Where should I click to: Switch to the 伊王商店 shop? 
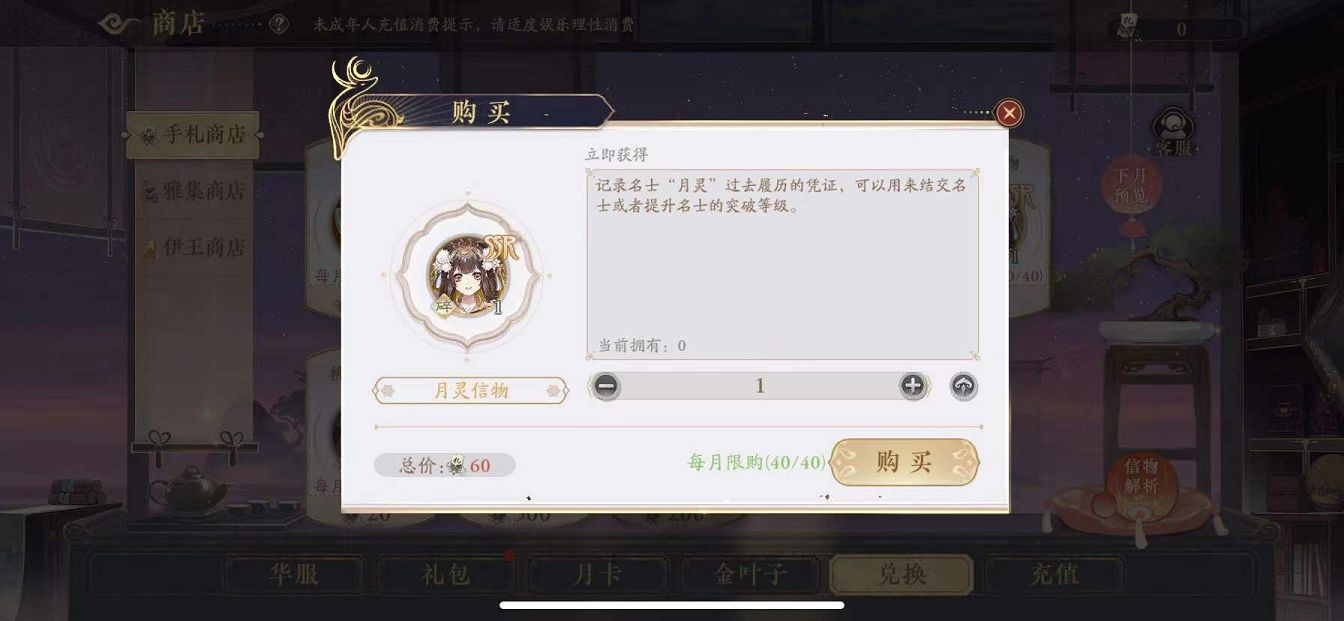(193, 247)
